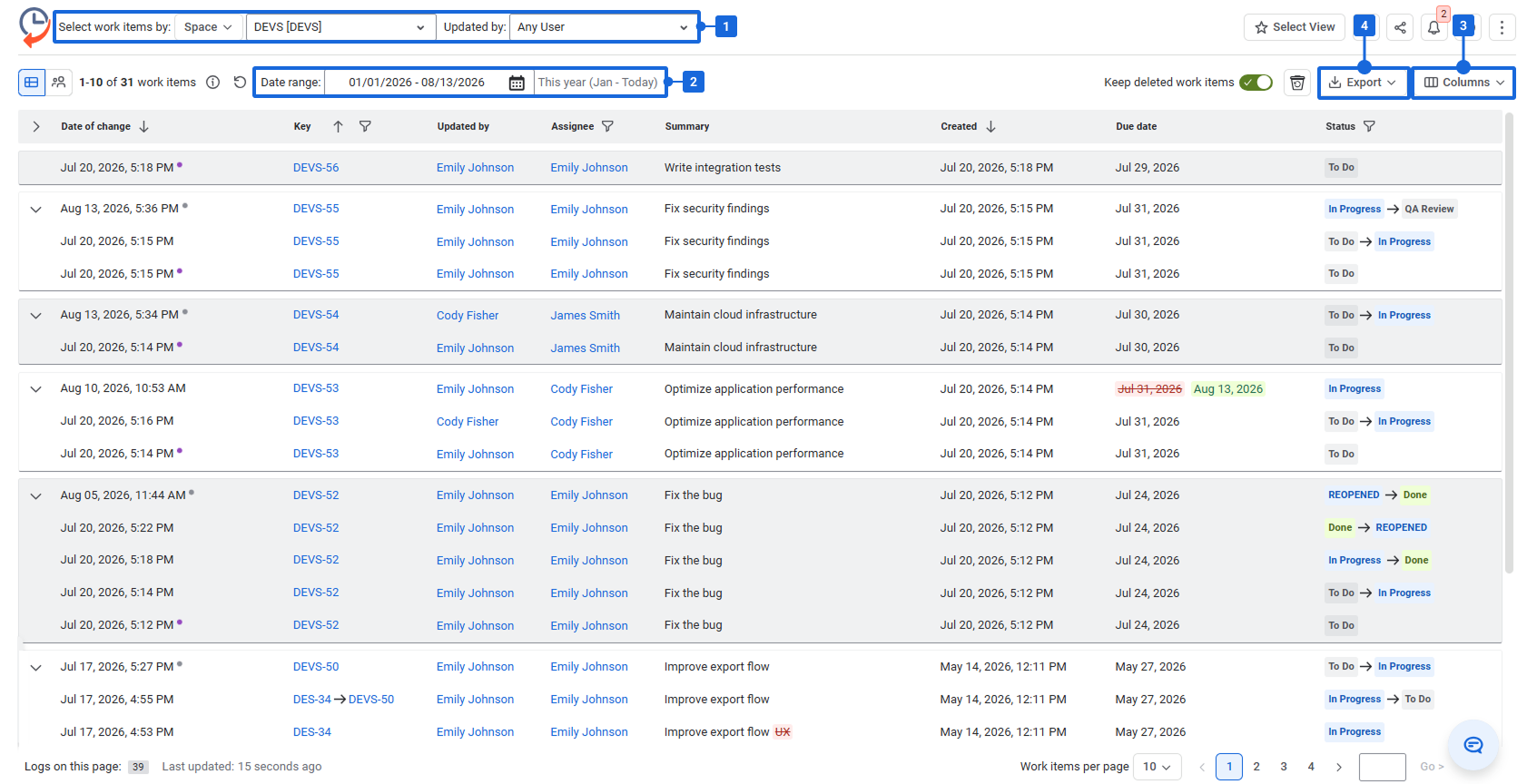The image size is (1527, 784).
Task: Change work items per page dropdown
Action: (1158, 767)
